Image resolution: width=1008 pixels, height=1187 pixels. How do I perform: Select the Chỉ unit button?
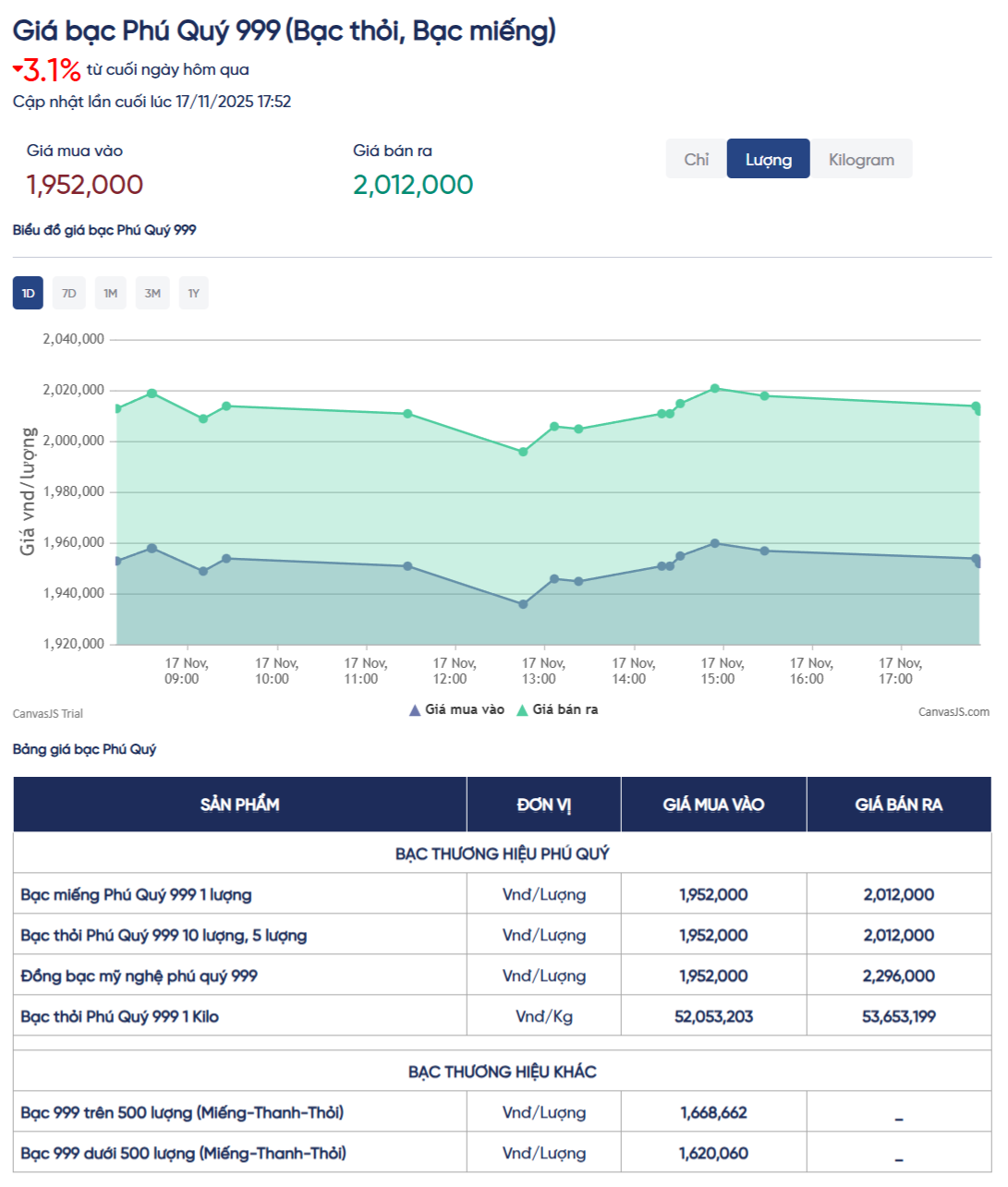696,159
